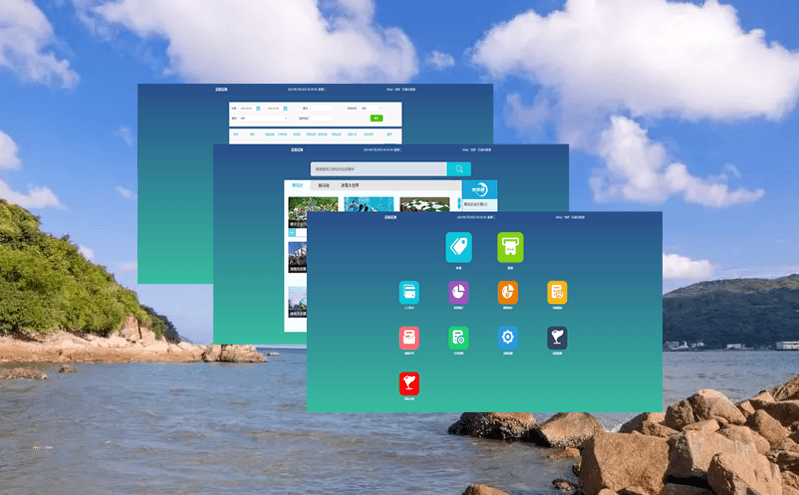Switch to the second tab in ticket list
This screenshot has width=799, height=495.
click(x=323, y=185)
